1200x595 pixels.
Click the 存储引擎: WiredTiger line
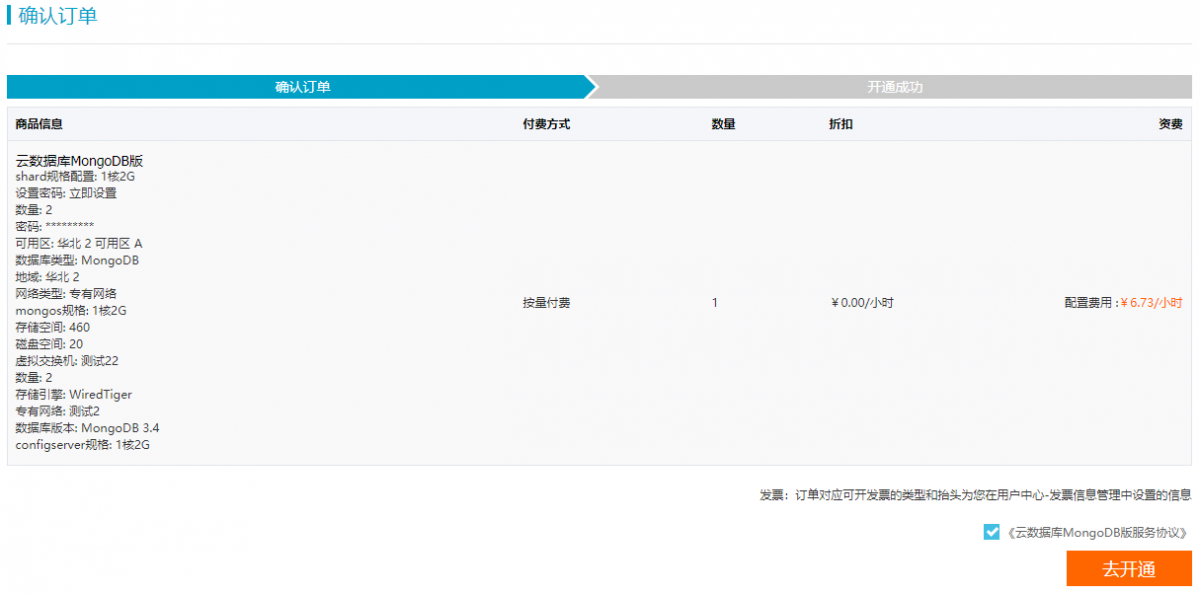(x=73, y=395)
